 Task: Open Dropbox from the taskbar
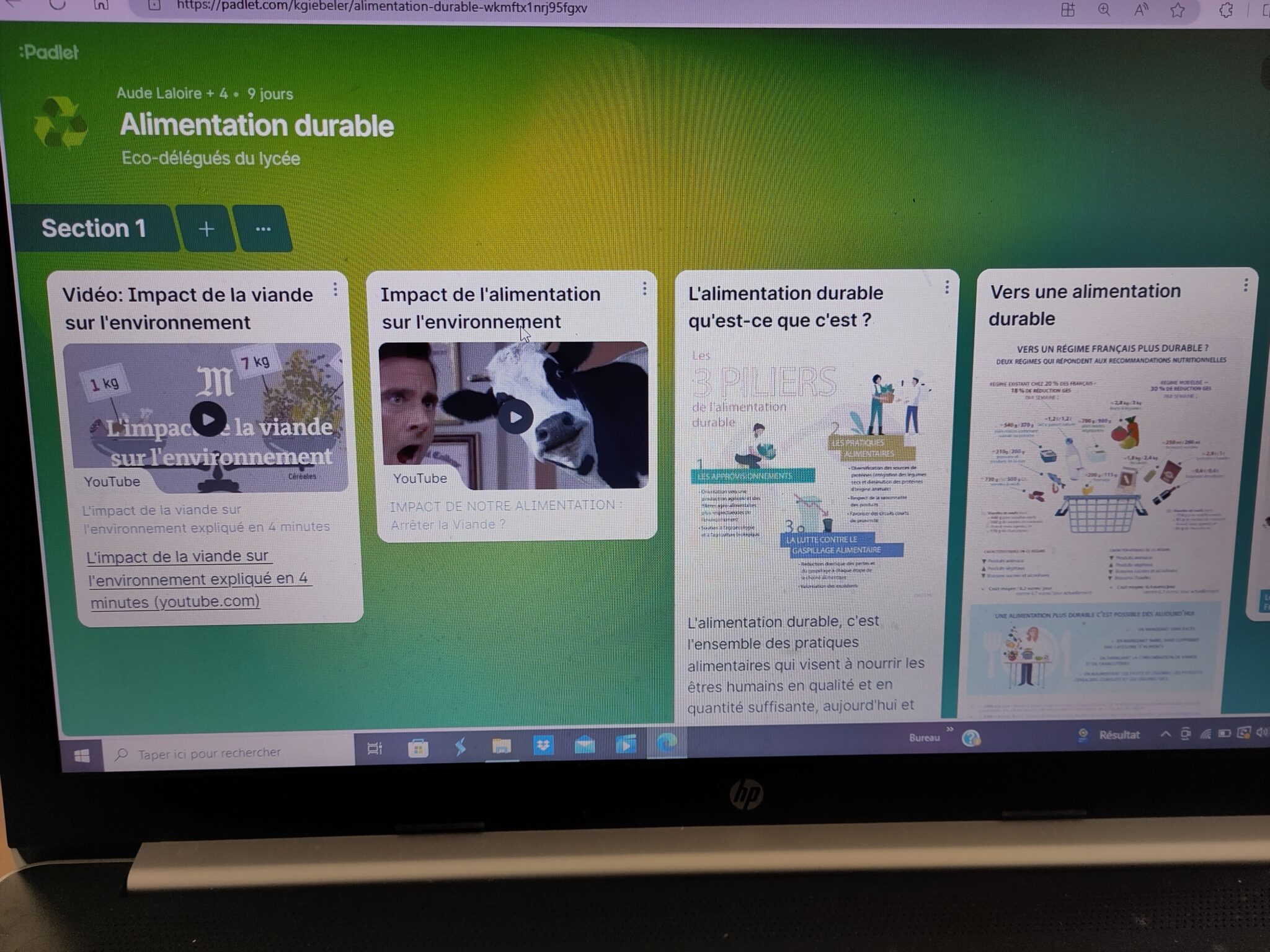[x=543, y=746]
